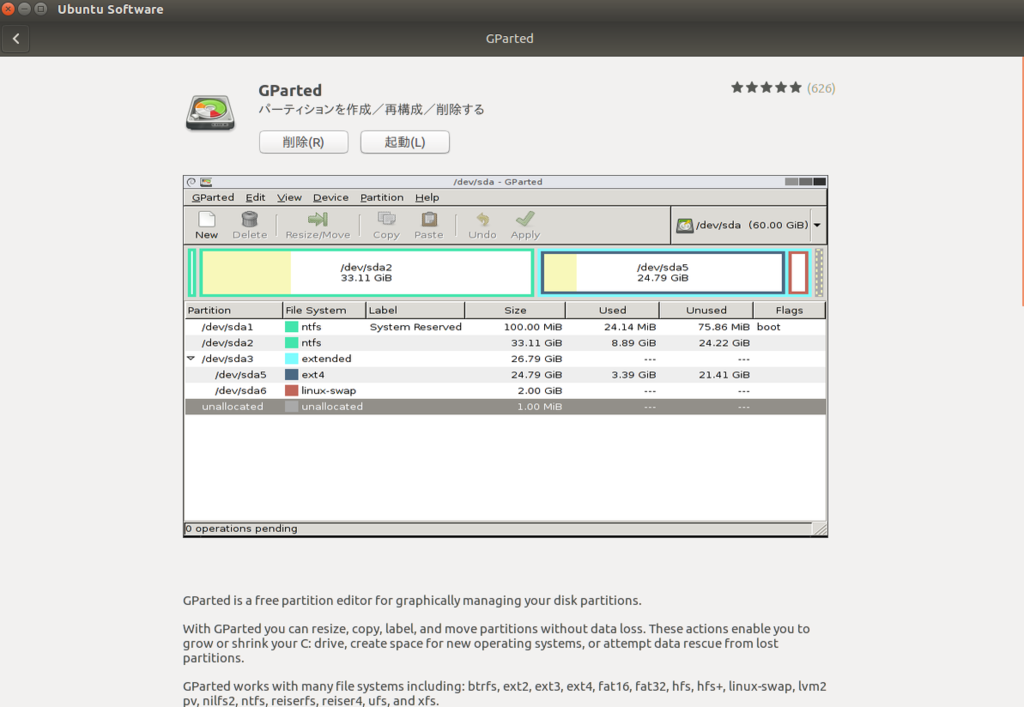The width and height of the screenshot is (1024, 707).
Task: Click the Size column header
Action: 515,310
